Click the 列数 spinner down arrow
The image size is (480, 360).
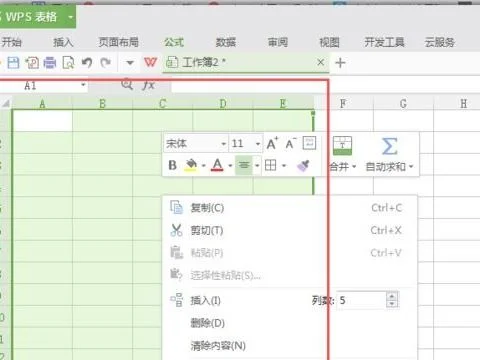point(392,304)
